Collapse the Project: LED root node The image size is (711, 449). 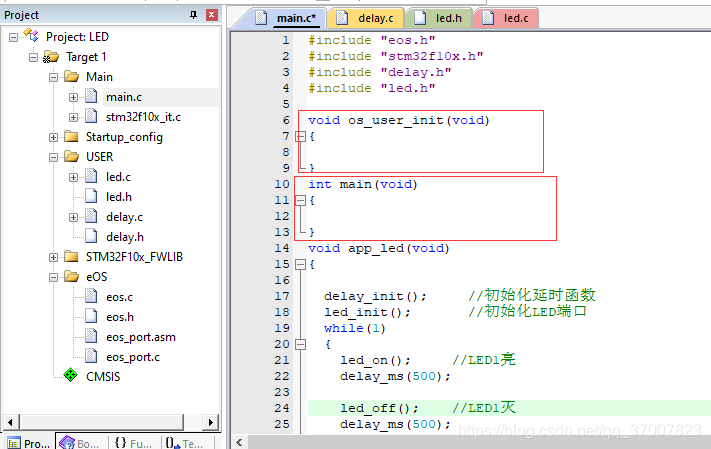[x=14, y=37]
